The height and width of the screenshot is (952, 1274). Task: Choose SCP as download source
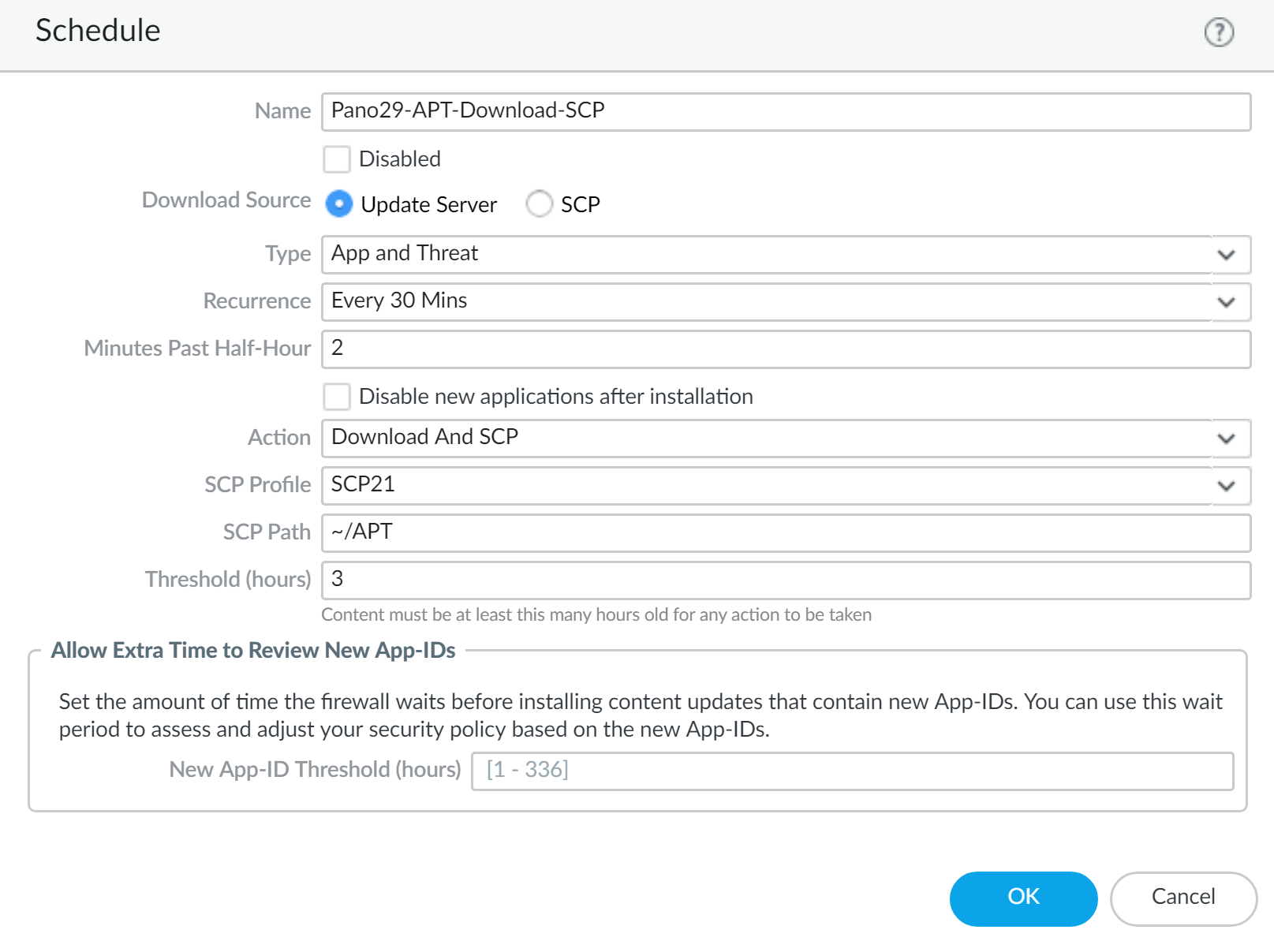point(540,204)
